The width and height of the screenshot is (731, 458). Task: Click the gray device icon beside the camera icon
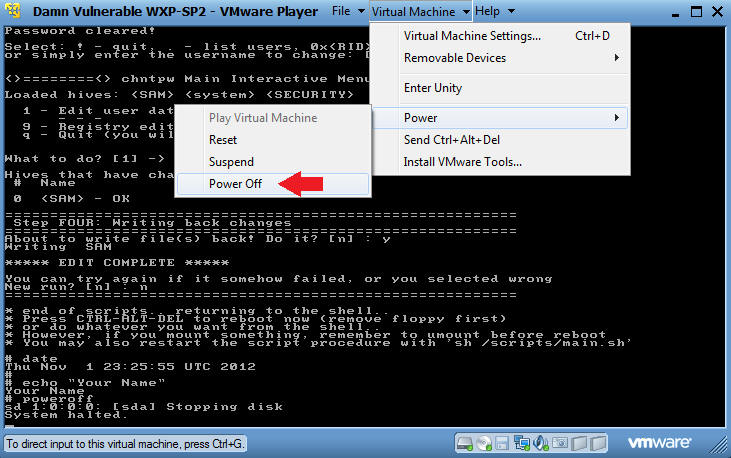(x=579, y=443)
